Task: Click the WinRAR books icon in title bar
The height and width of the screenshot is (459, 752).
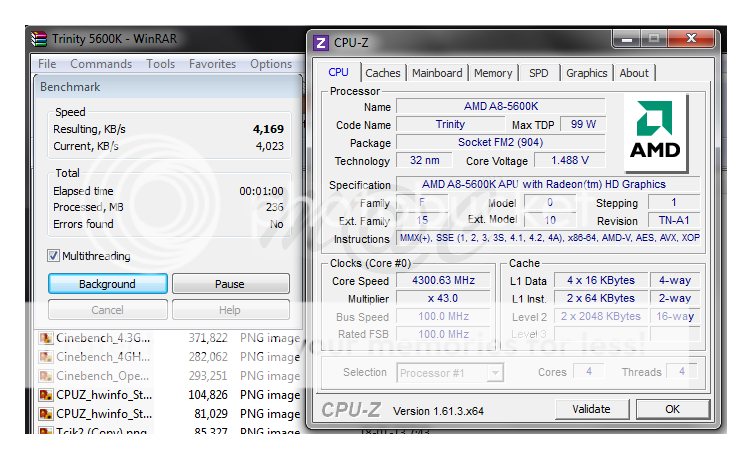Action: [x=39, y=39]
